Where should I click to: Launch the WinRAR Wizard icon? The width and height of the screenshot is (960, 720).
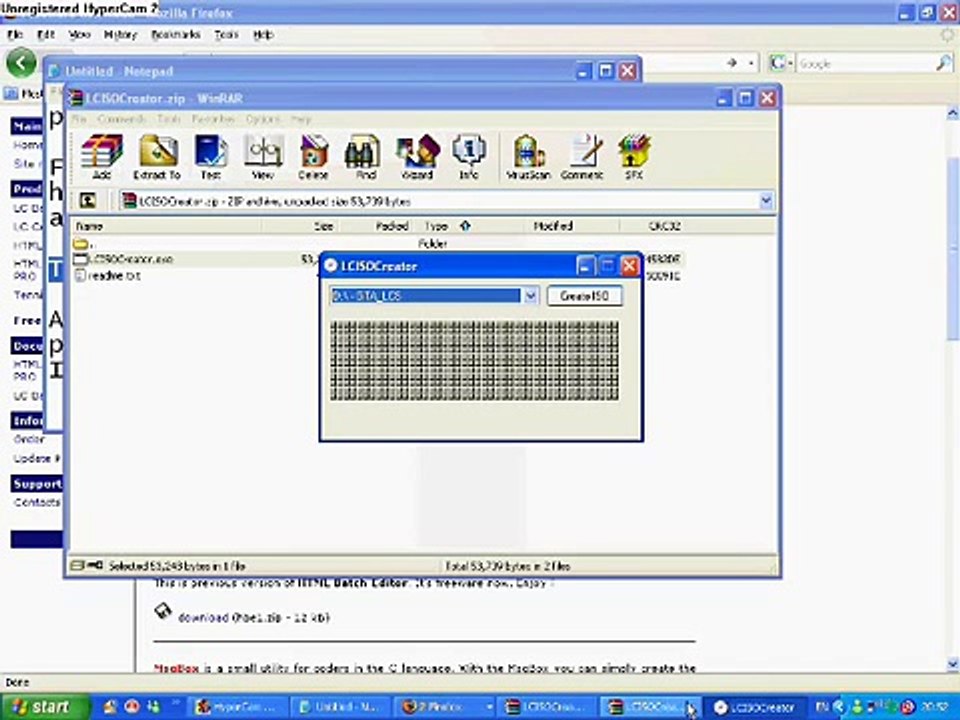click(418, 157)
